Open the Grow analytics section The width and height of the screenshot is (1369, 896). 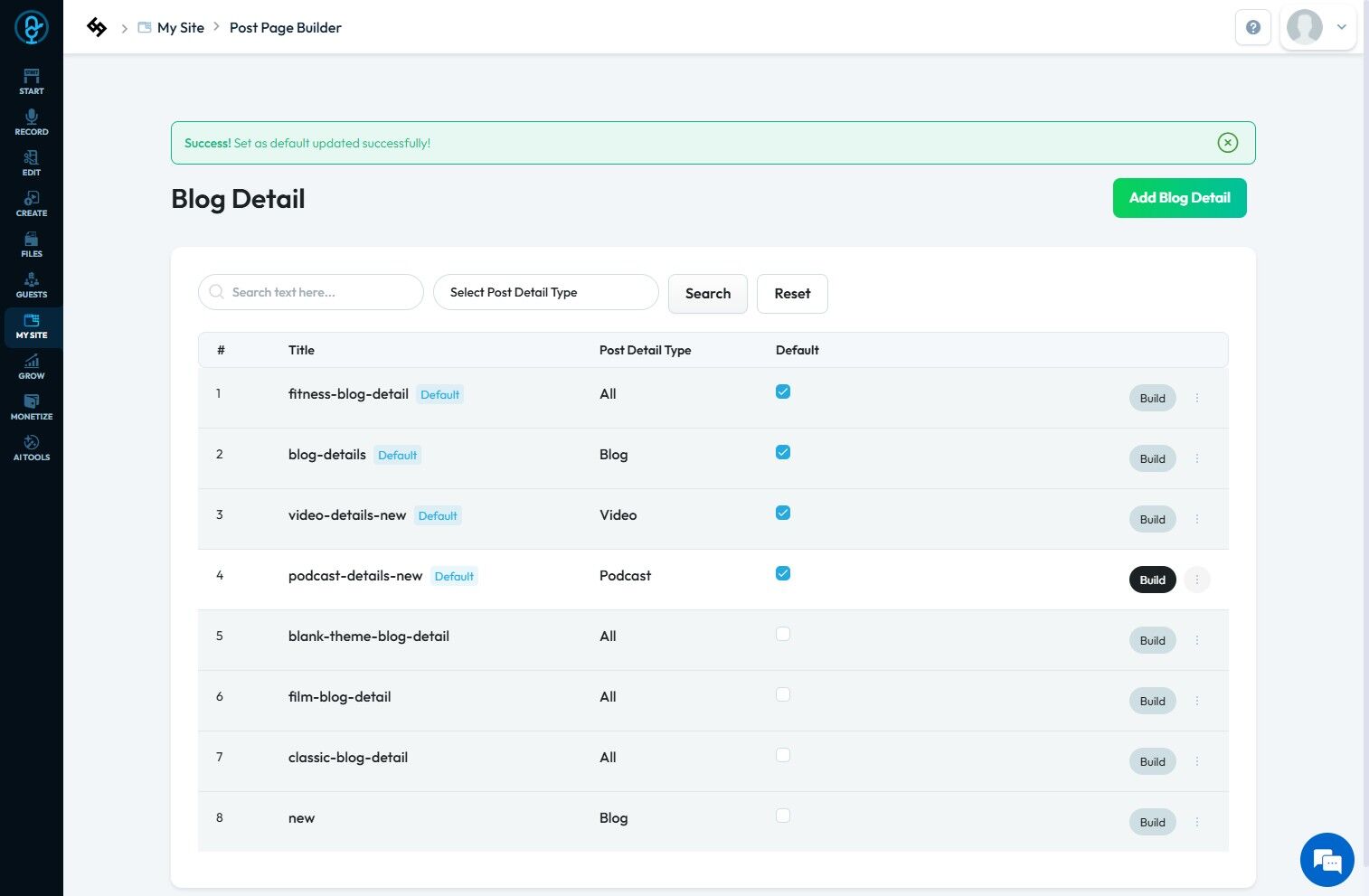(32, 366)
